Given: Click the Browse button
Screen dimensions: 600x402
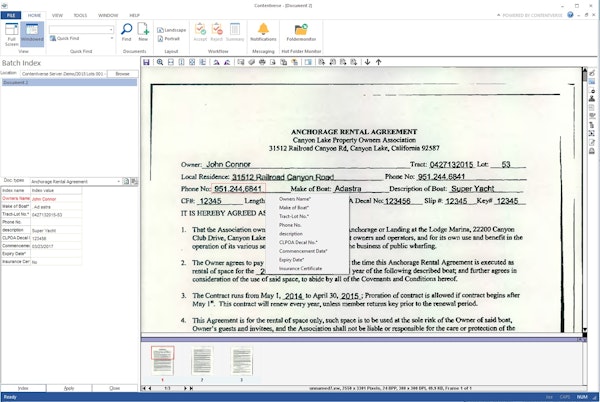Looking at the screenshot, I should coord(122,73).
